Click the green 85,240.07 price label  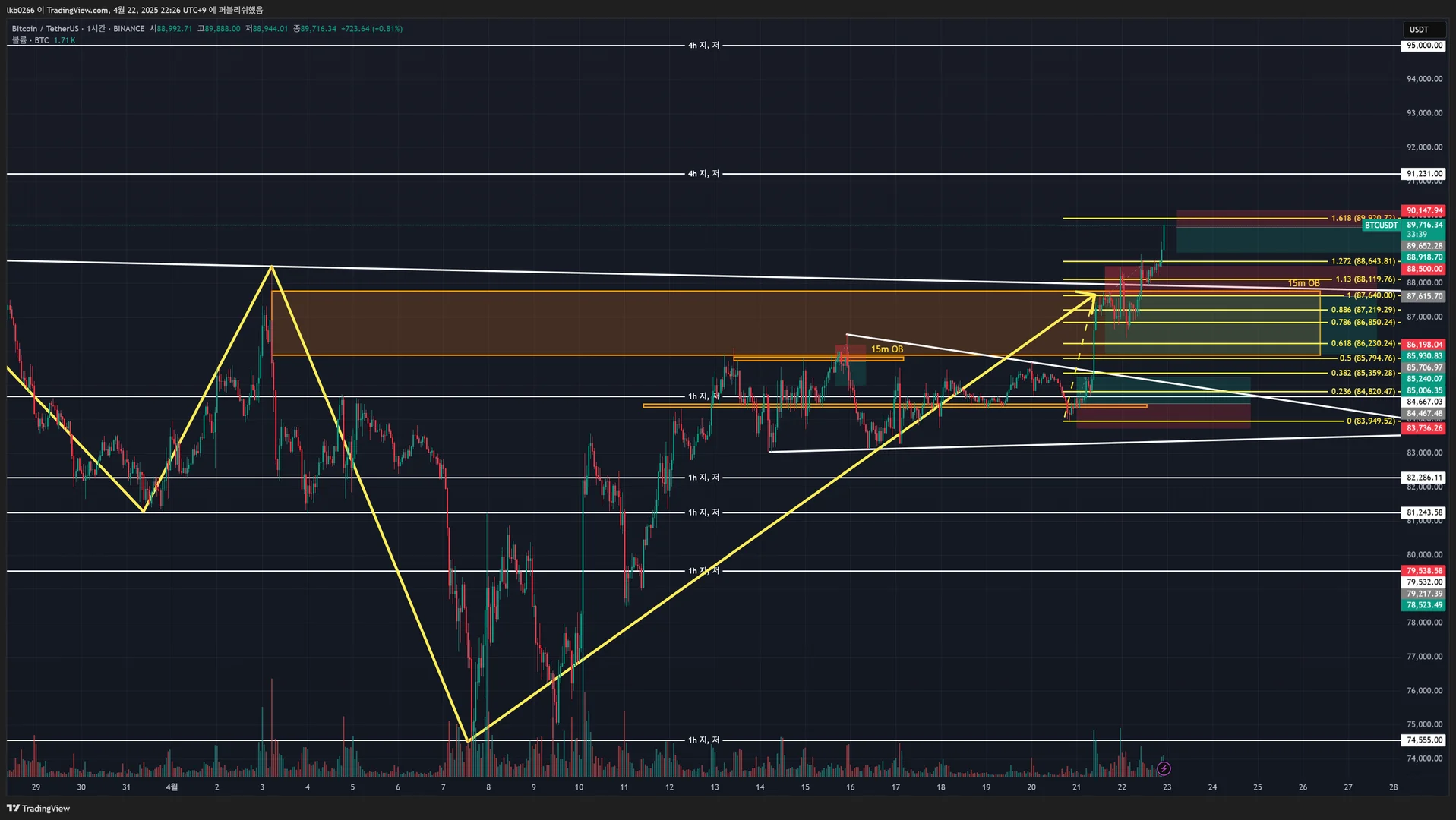[1424, 379]
